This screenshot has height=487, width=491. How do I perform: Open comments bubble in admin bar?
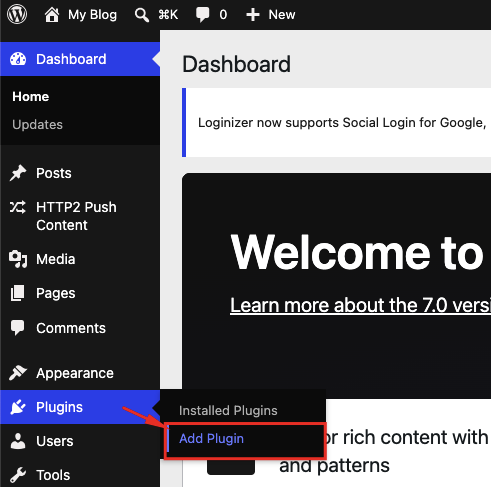[202, 15]
